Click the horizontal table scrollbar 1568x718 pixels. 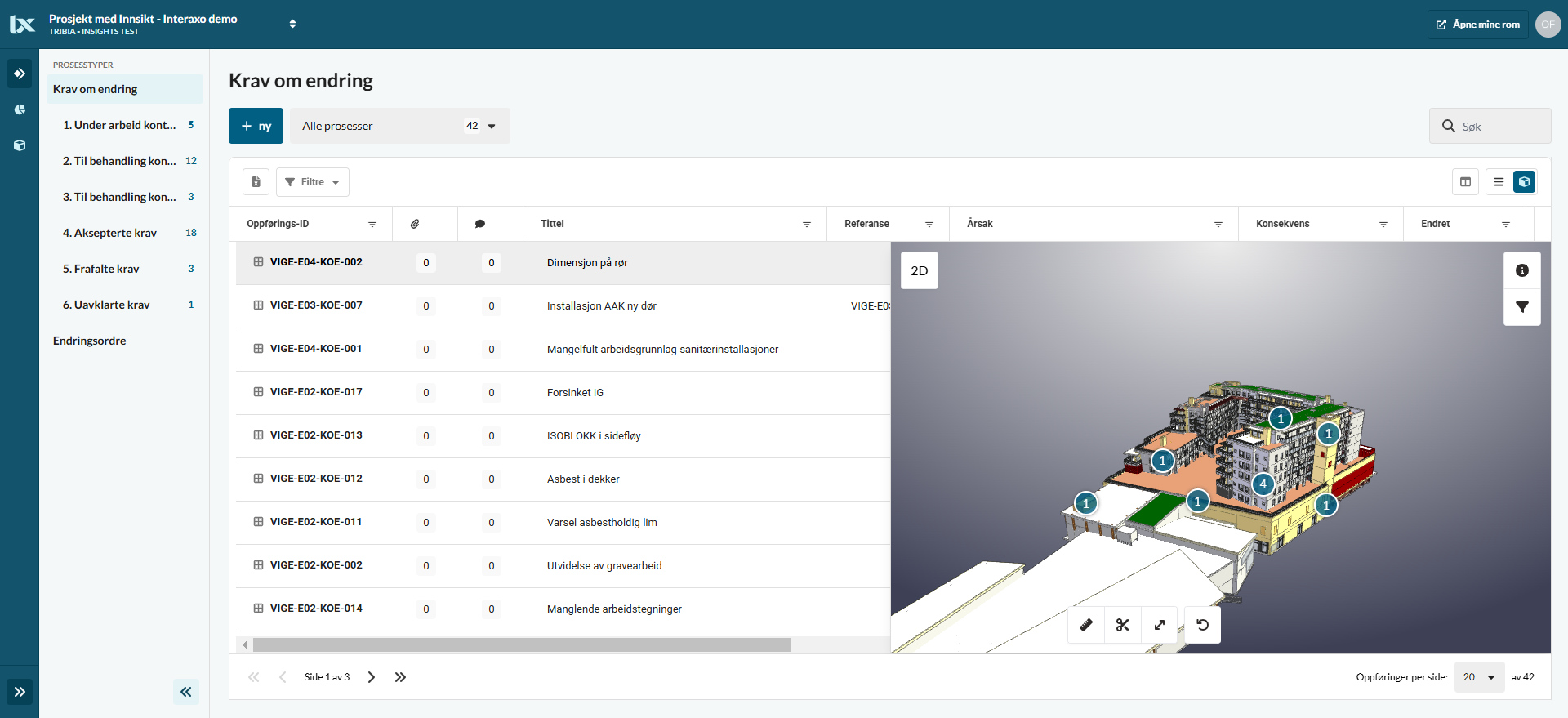pos(521,645)
